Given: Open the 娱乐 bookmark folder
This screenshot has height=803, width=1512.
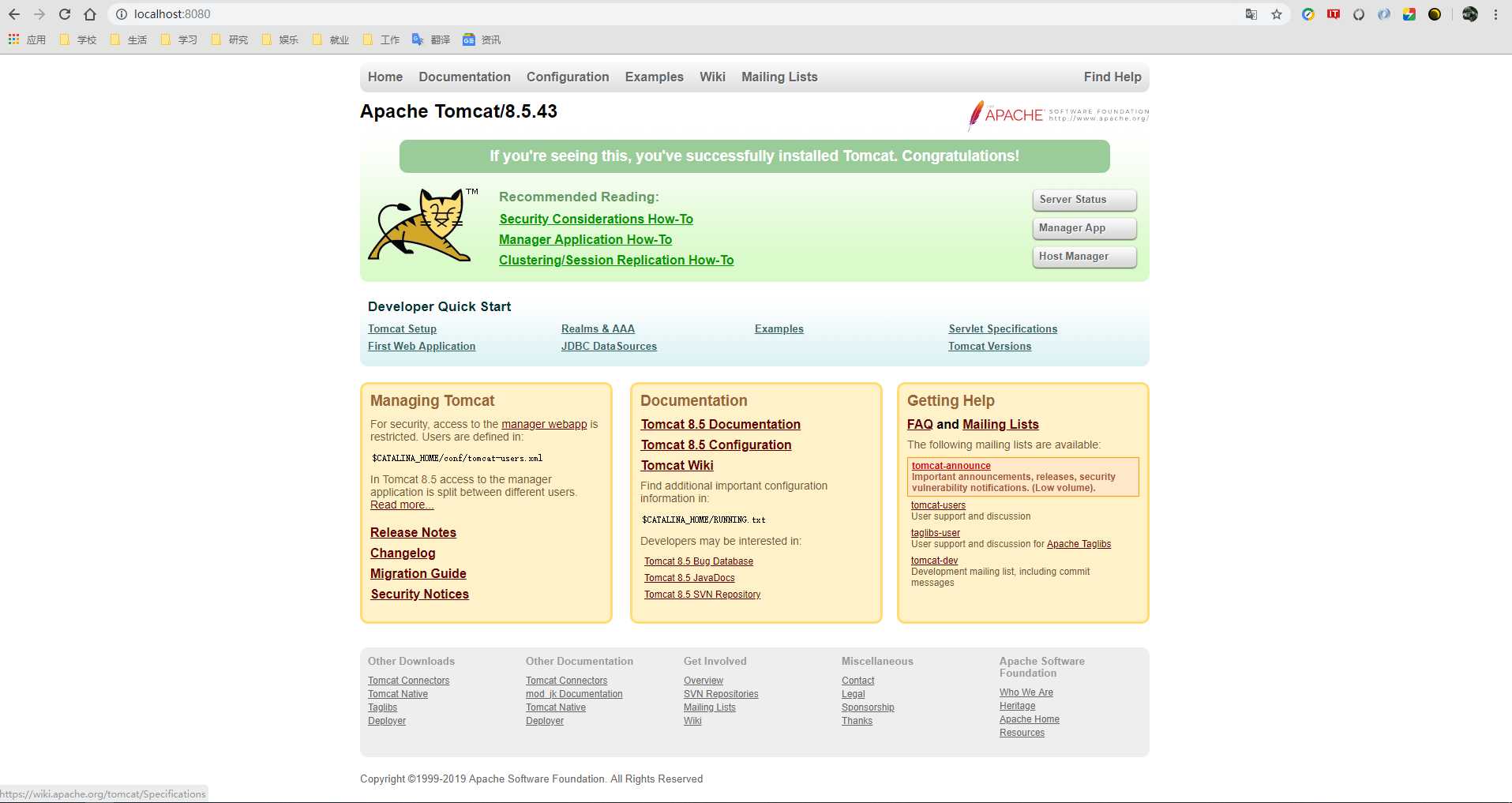Looking at the screenshot, I should 280,39.
